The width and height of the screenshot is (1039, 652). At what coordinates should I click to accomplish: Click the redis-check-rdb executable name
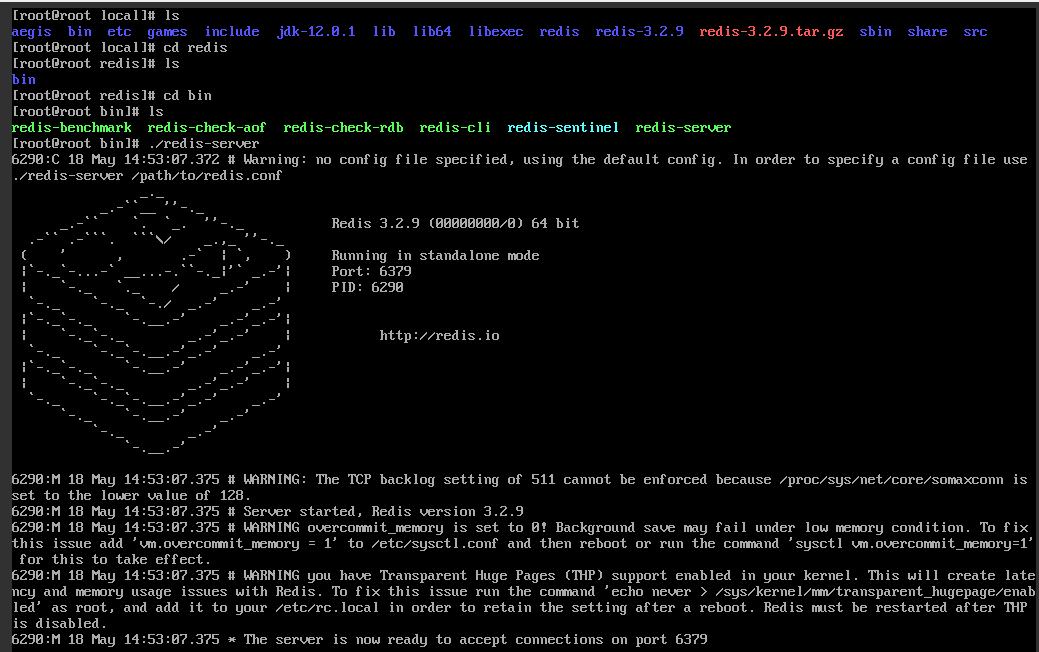click(x=343, y=127)
